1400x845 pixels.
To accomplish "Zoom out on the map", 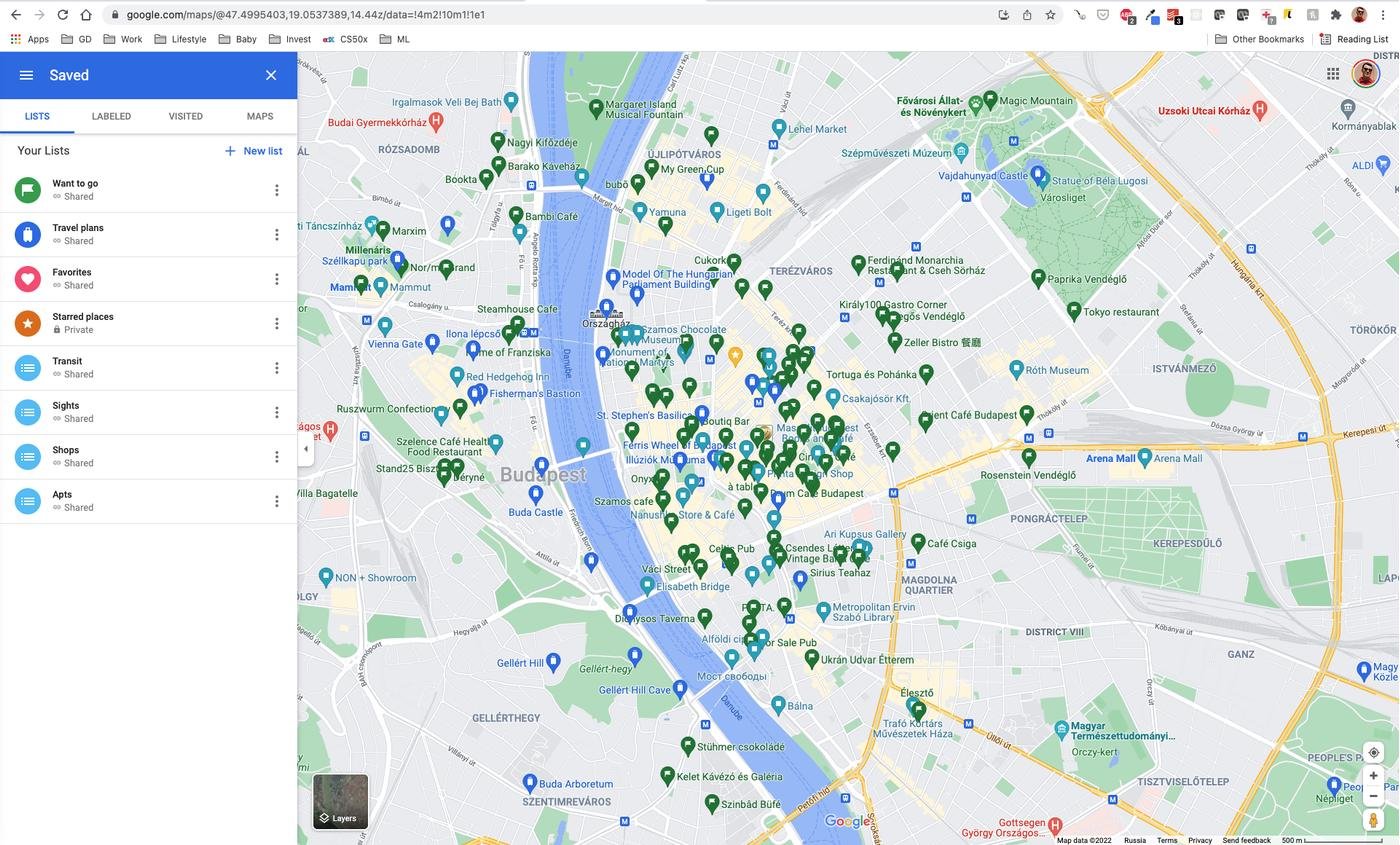I will click(x=1373, y=796).
